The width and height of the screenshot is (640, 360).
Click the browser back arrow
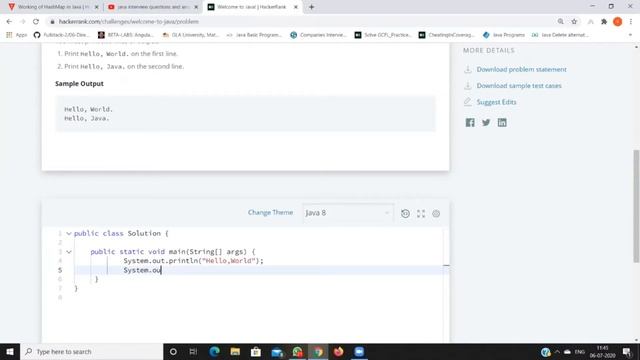click(x=9, y=22)
